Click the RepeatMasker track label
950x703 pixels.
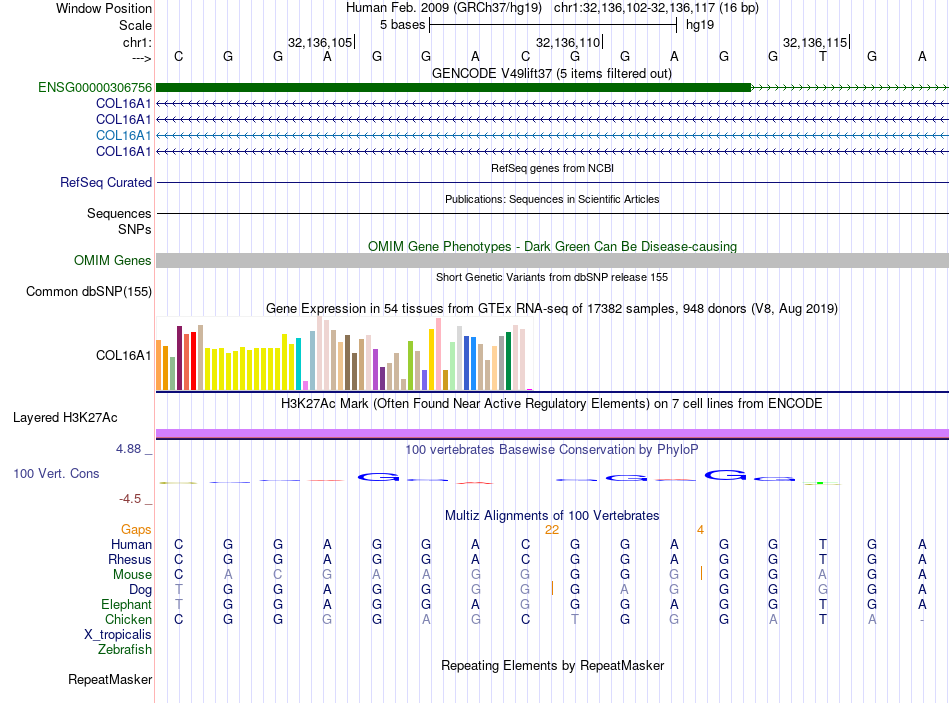coord(110,680)
